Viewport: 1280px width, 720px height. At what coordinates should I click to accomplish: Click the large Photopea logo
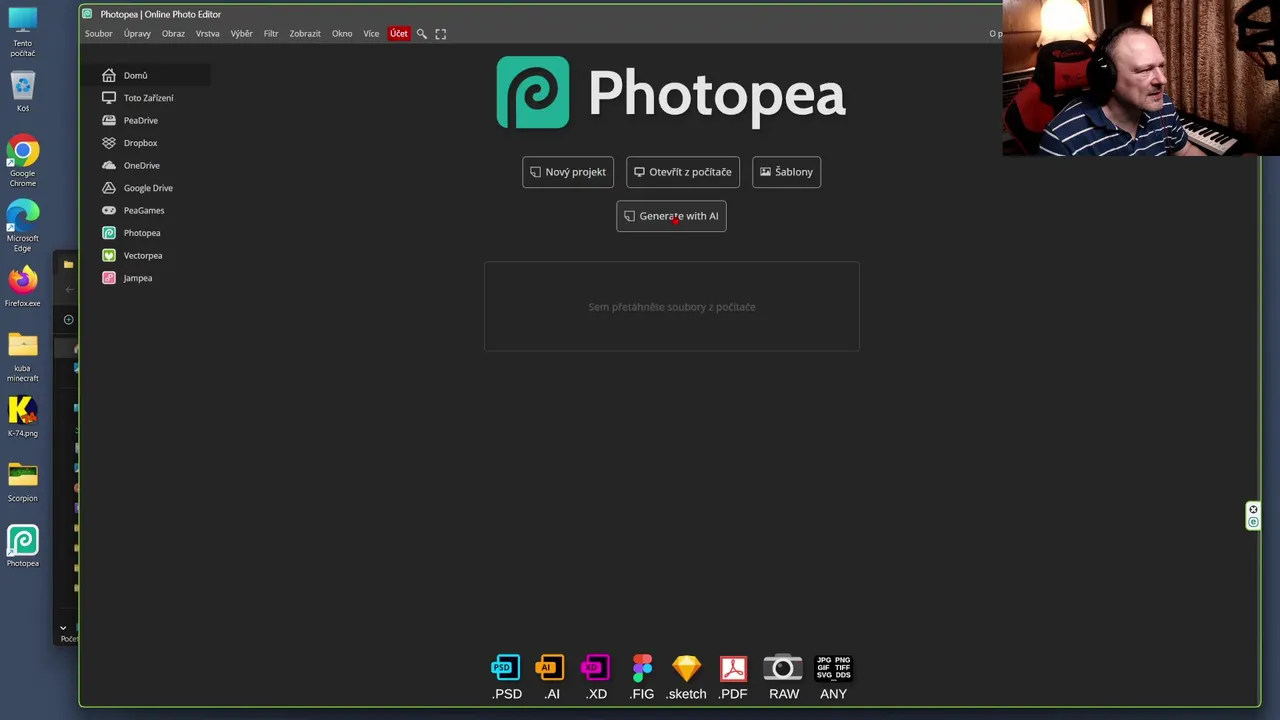pyautogui.click(x=671, y=93)
